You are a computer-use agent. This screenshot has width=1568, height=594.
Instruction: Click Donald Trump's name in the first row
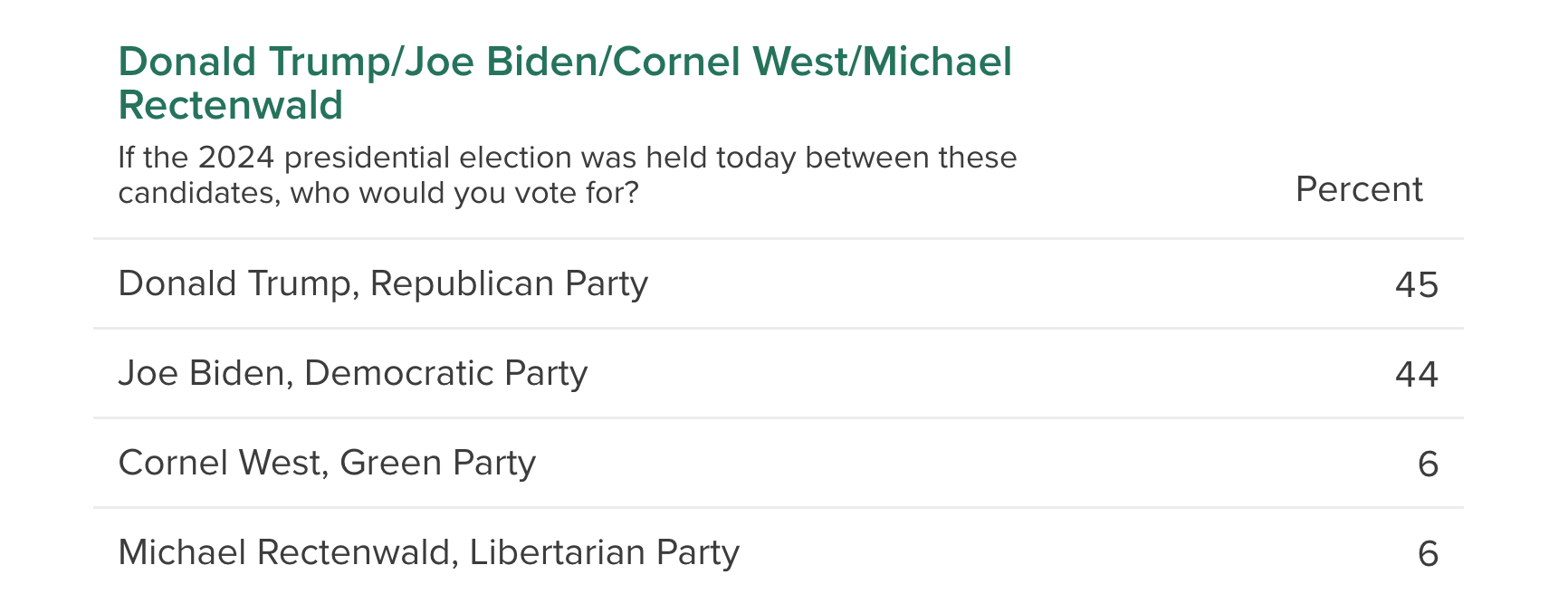point(239,283)
